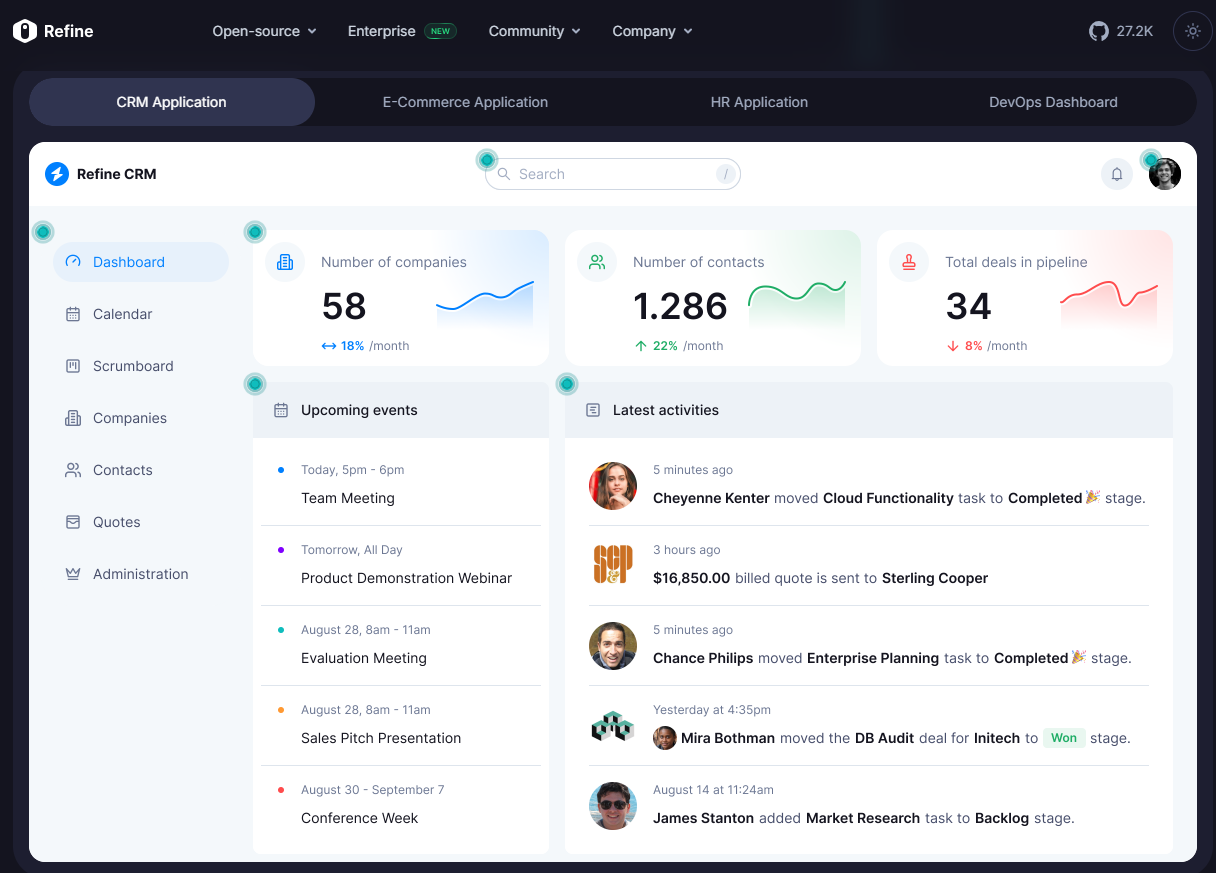
Task: Open the notification bell
Action: [1116, 174]
